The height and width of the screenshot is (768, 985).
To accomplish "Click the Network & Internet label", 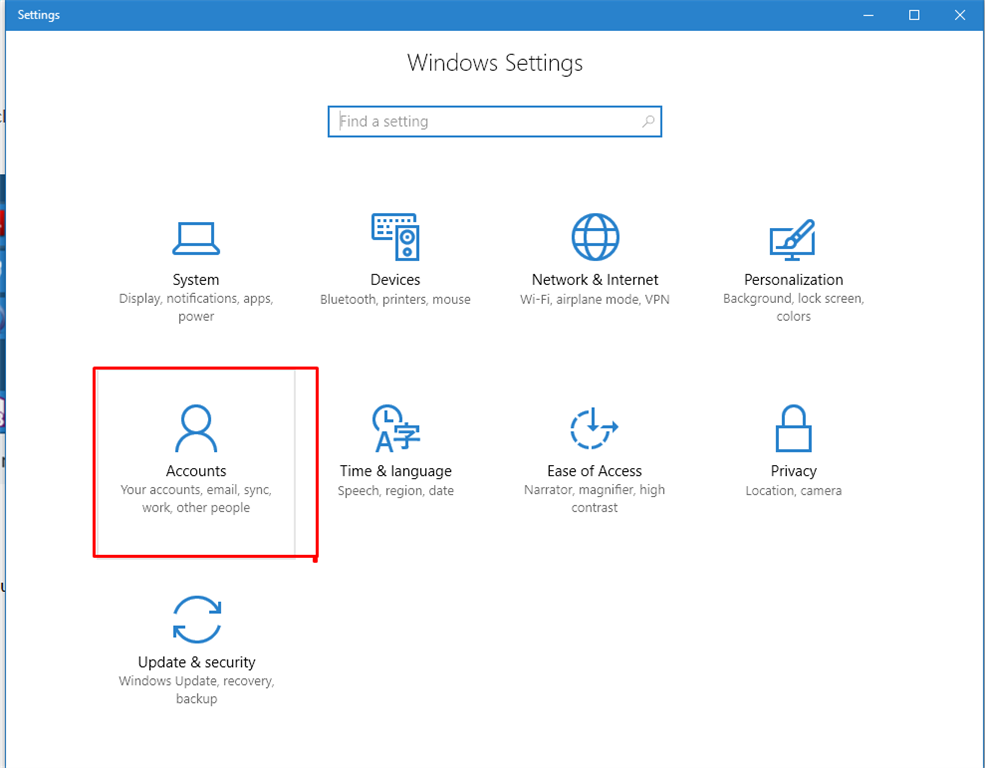I will coord(595,279).
